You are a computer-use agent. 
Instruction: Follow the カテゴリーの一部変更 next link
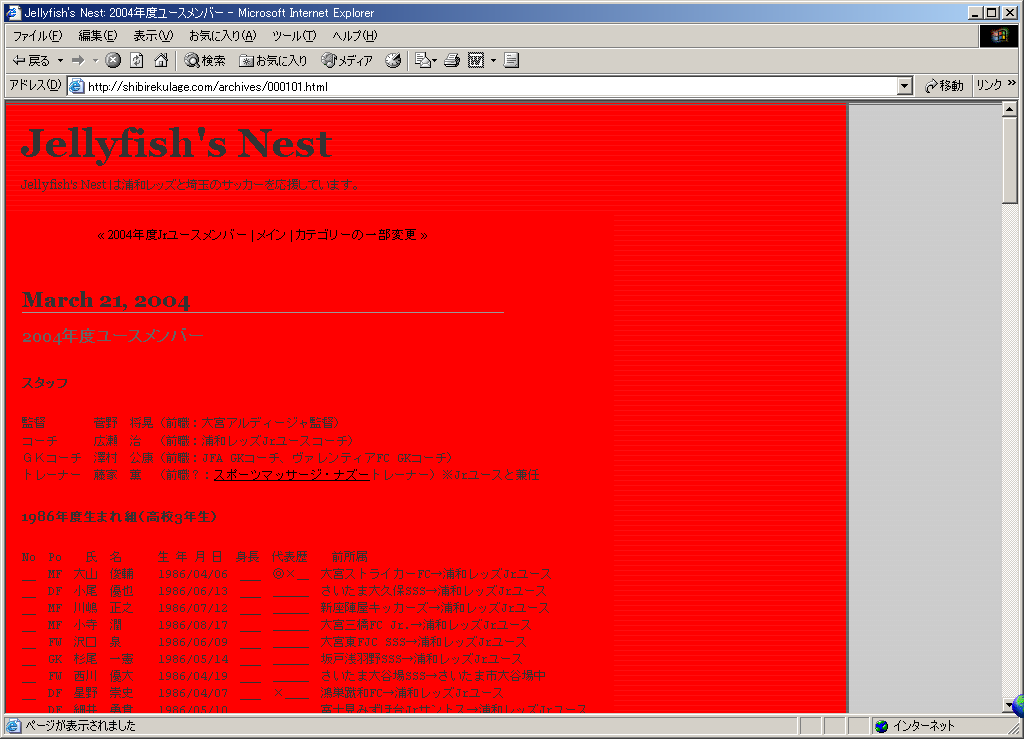pyautogui.click(x=355, y=235)
